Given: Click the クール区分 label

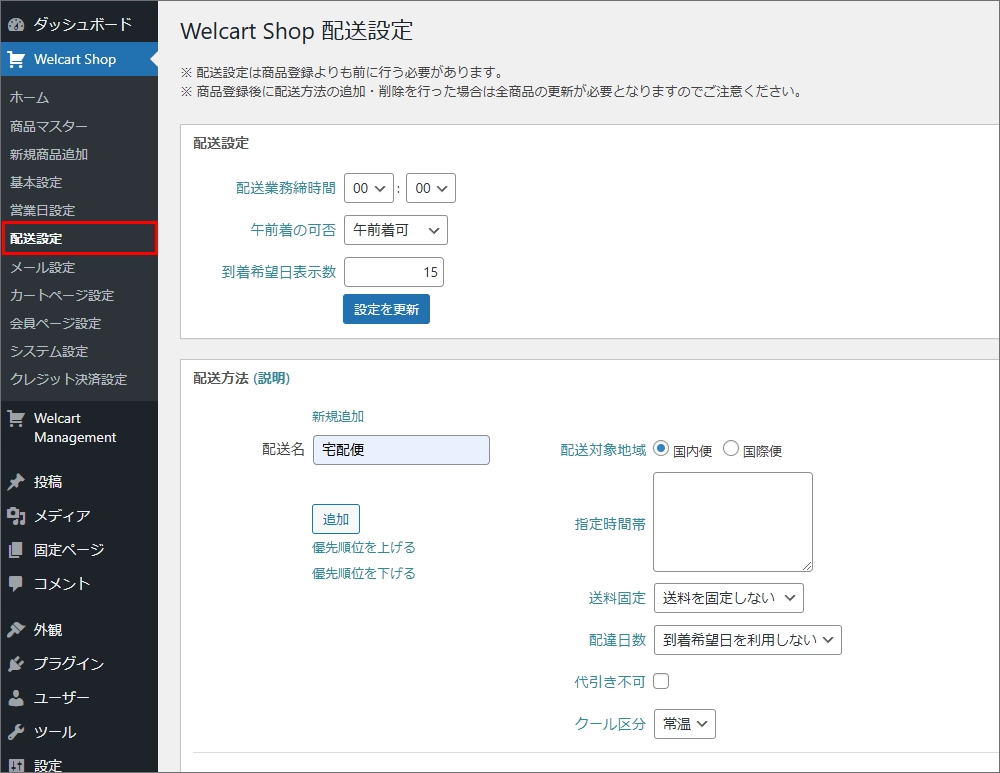Looking at the screenshot, I should 610,724.
